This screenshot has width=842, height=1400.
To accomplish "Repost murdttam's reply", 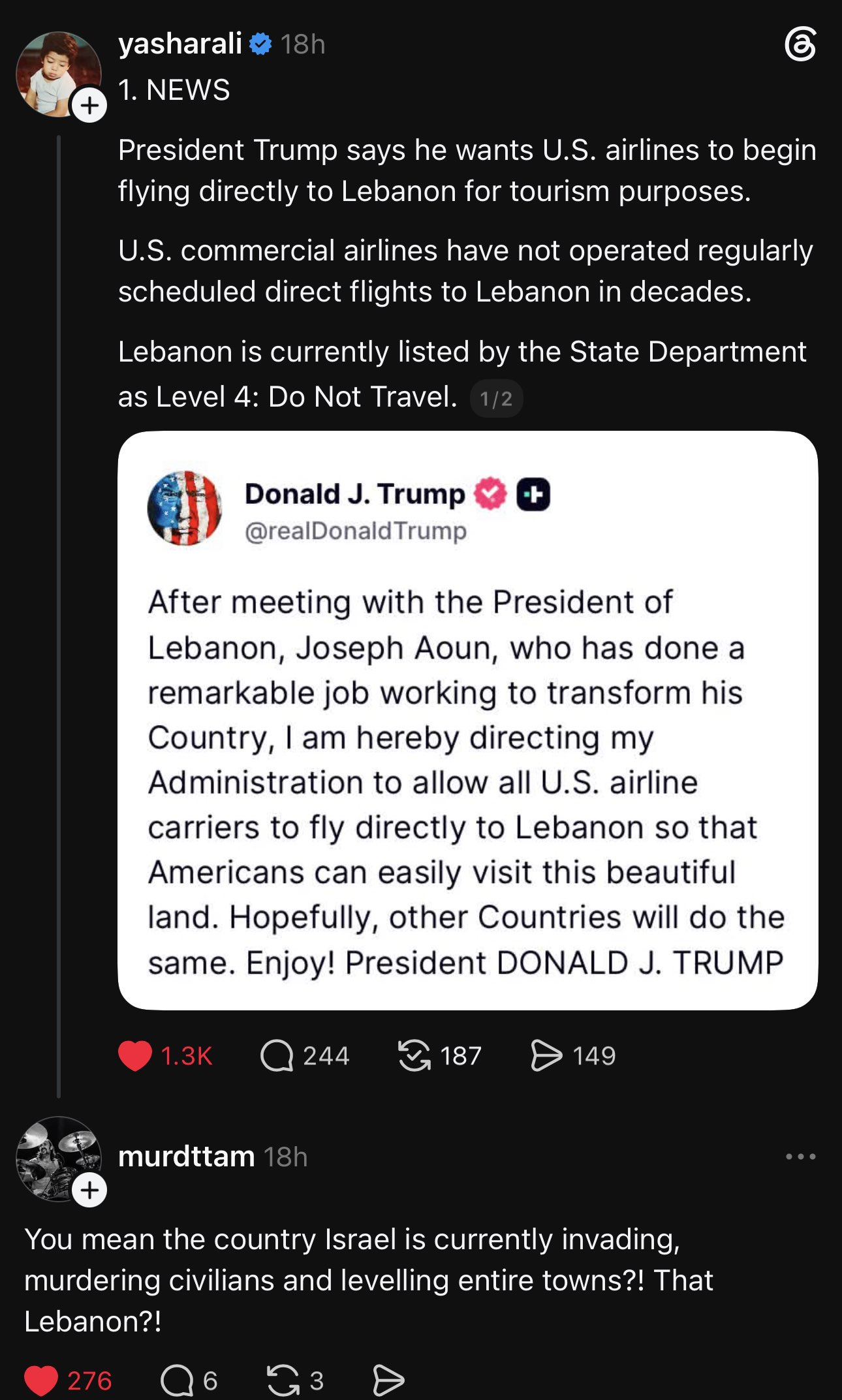I will point(283,1380).
